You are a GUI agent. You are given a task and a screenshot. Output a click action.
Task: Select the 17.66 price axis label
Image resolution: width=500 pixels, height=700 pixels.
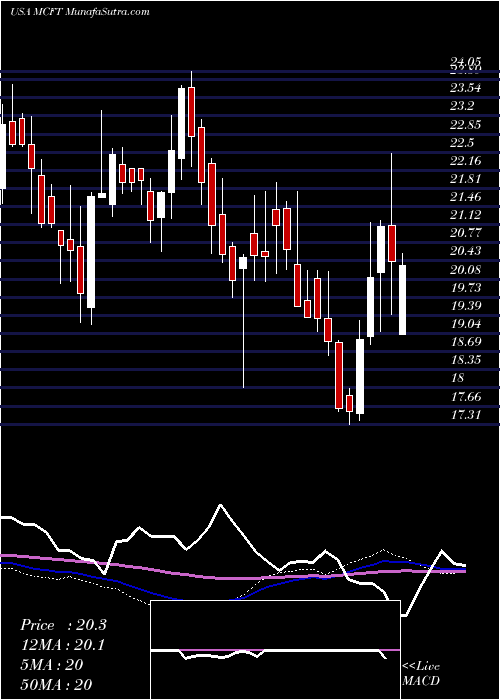point(466,396)
